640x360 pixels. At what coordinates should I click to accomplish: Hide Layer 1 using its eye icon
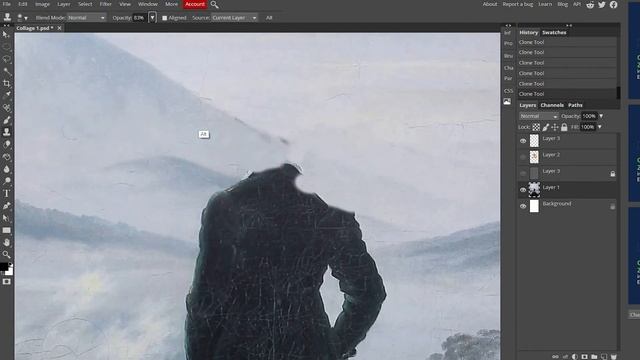(x=523, y=190)
